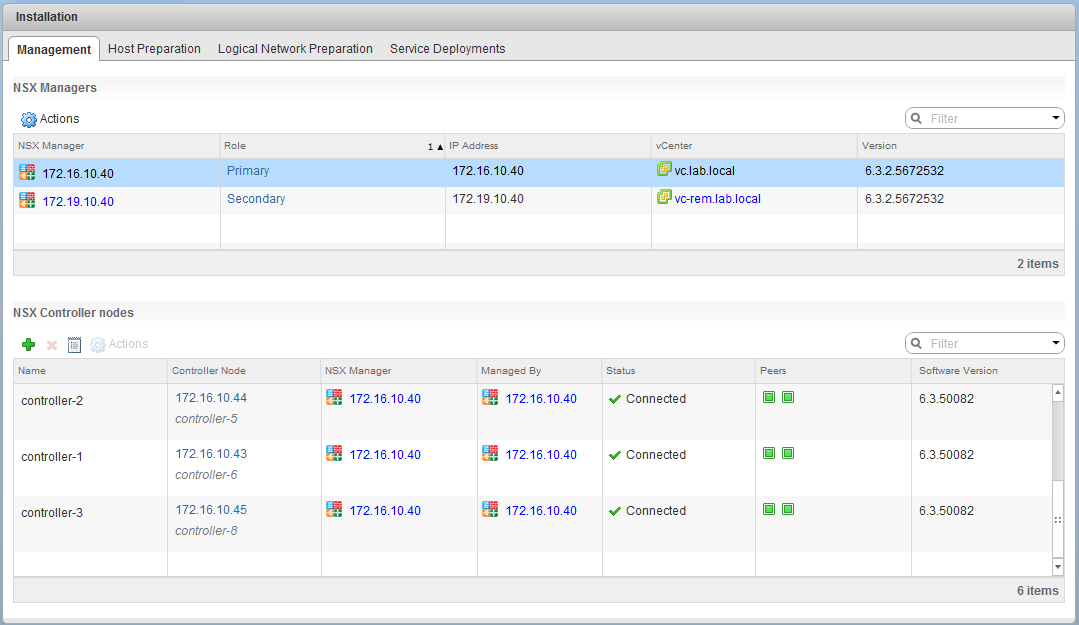1079x625 pixels.
Task: Open the Logical Network Preparation tab
Action: [295, 48]
